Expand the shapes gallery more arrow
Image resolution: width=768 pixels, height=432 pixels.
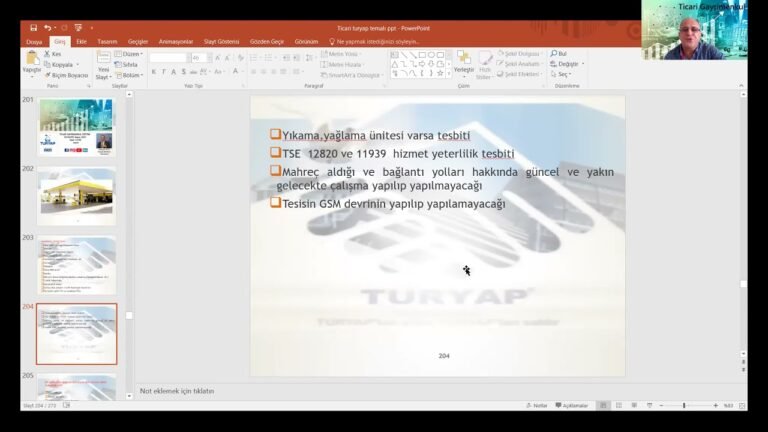[x=449, y=74]
